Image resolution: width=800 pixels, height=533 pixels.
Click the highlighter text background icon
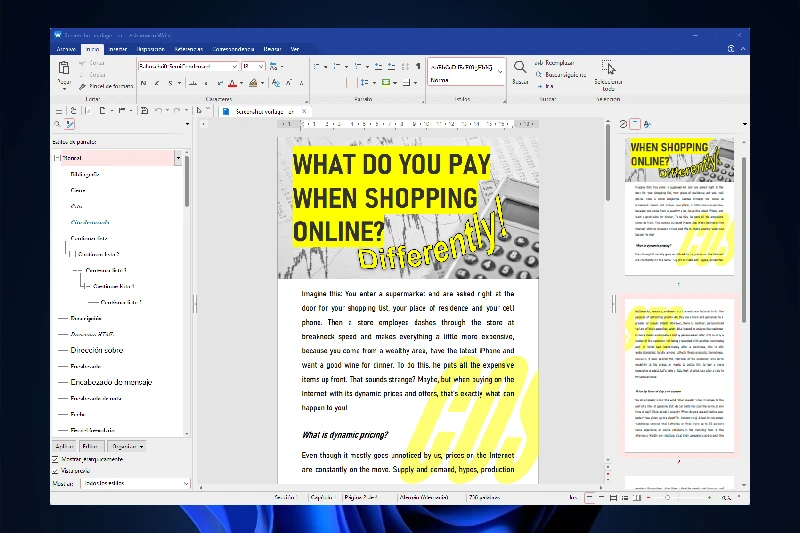tap(253, 83)
